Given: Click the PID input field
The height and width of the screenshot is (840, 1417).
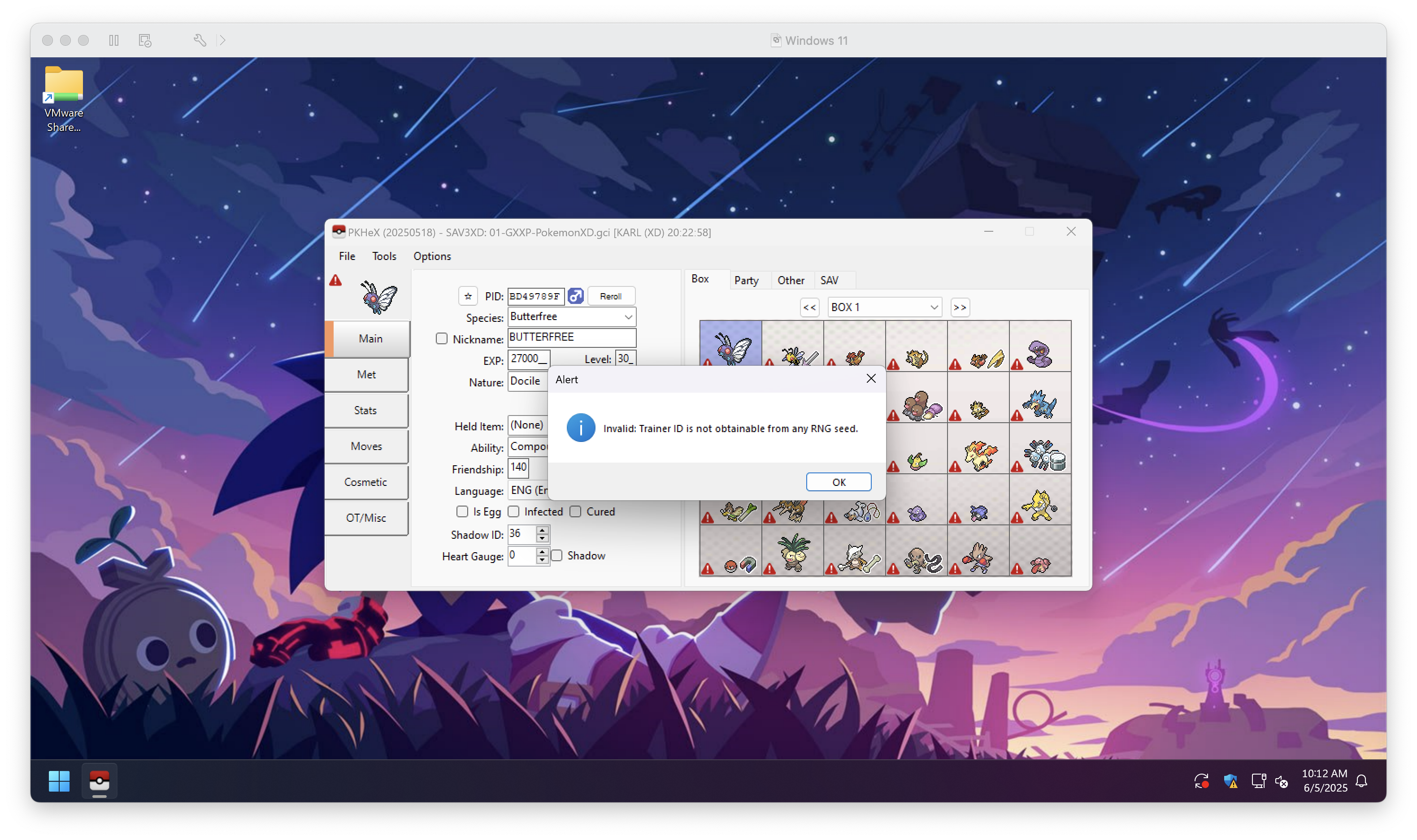Looking at the screenshot, I should 535,296.
